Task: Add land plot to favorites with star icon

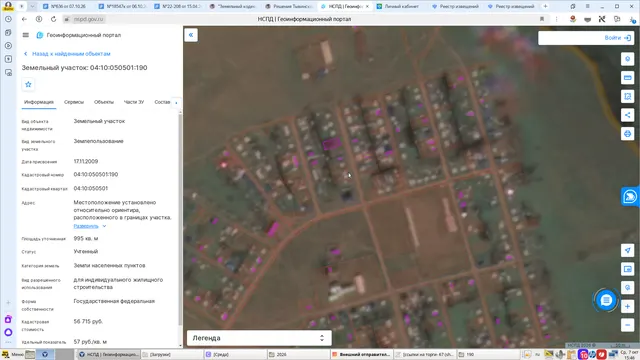Action: [x=28, y=84]
